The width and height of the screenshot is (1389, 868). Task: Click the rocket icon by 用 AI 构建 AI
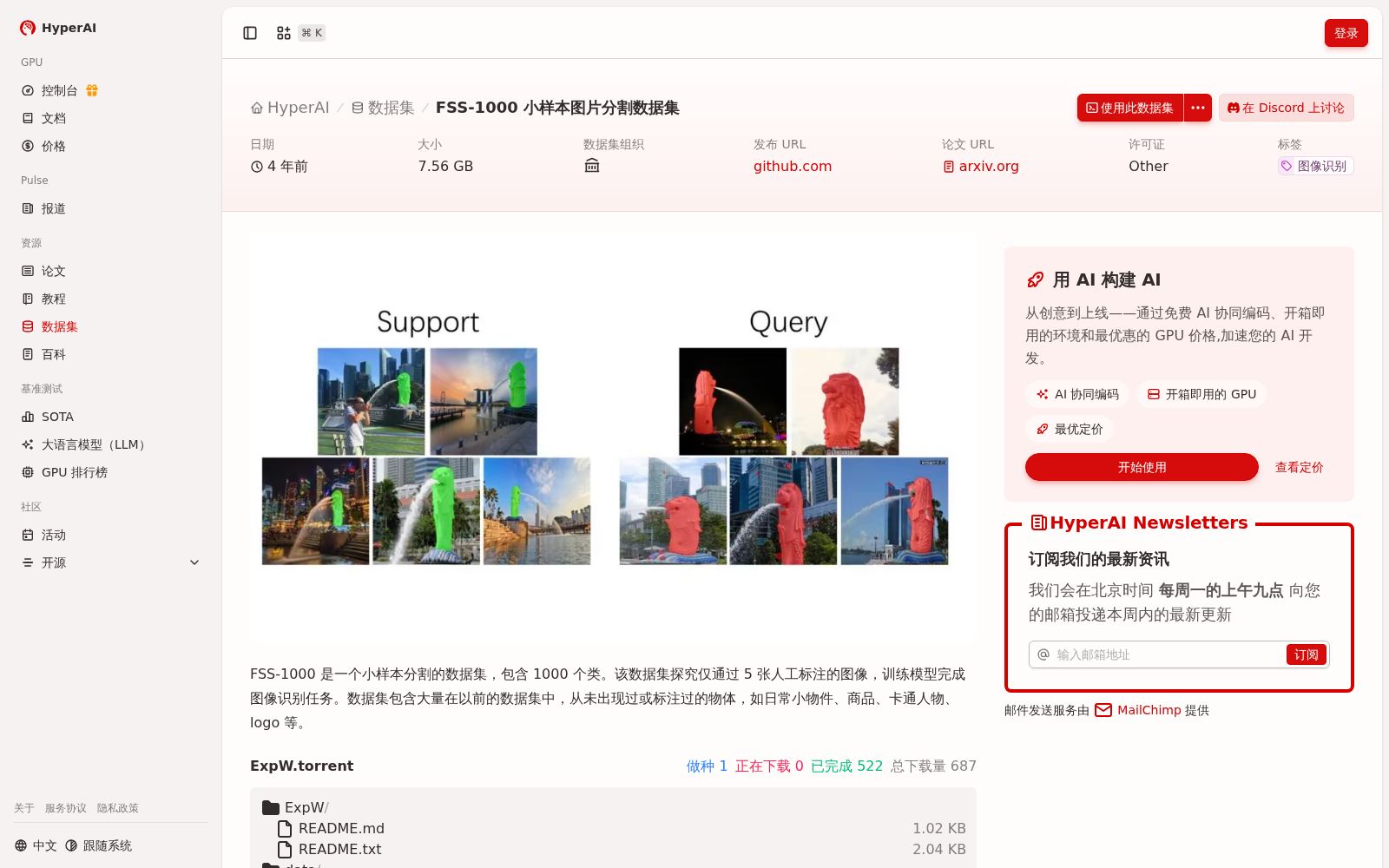click(1036, 279)
